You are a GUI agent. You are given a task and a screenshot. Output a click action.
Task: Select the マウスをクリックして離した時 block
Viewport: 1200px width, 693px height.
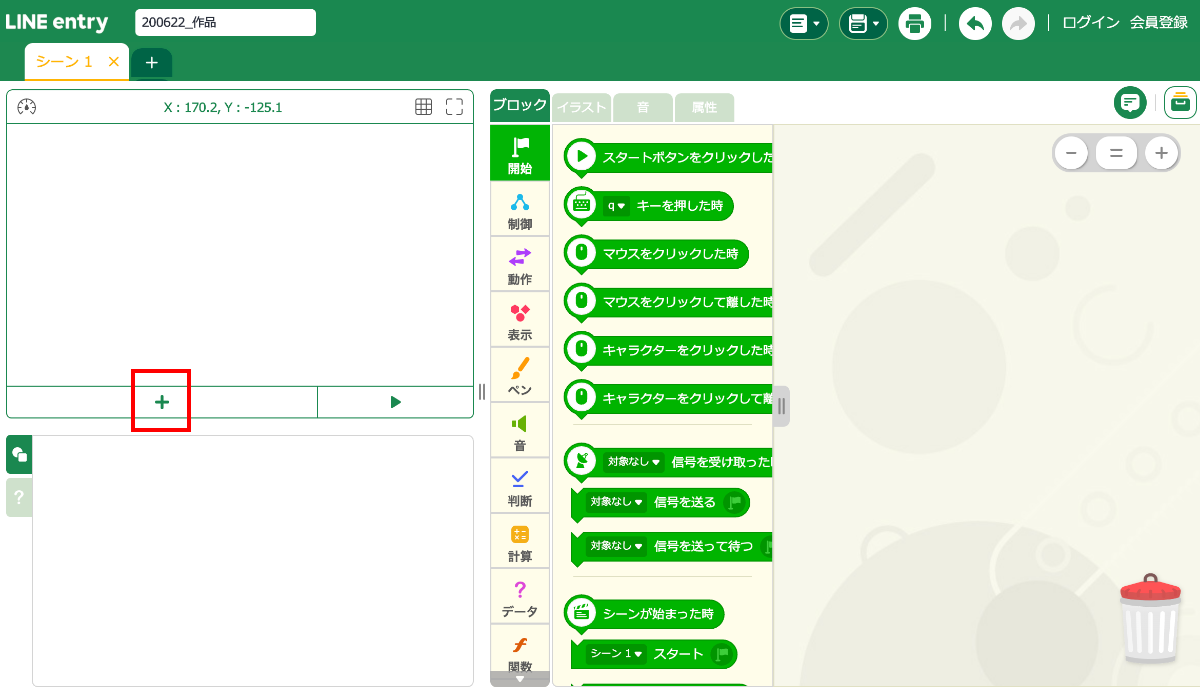pyautogui.click(x=668, y=301)
